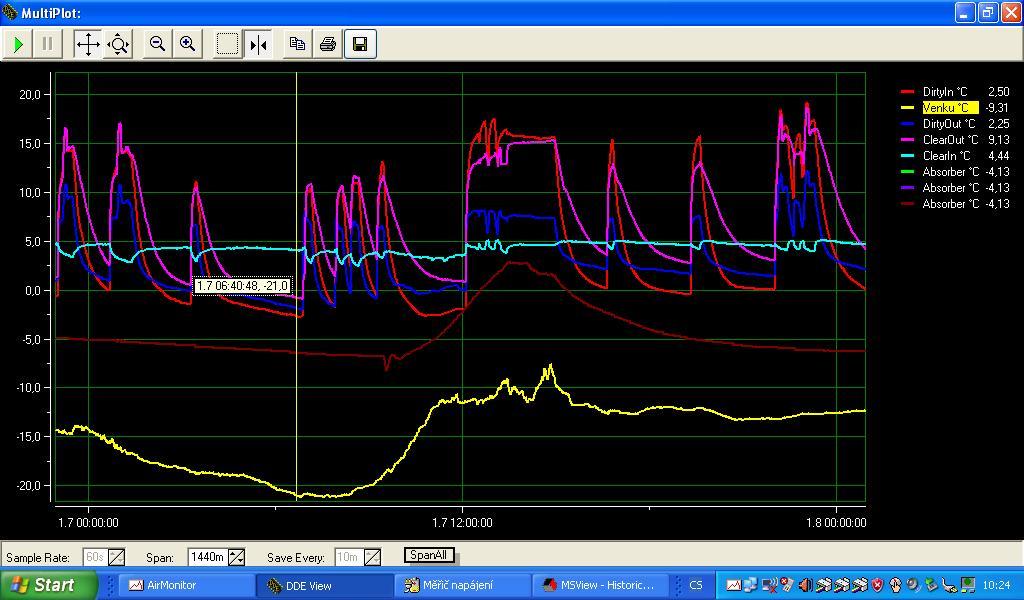
Task: Open the Windows Start menu
Action: pyautogui.click(x=48, y=585)
